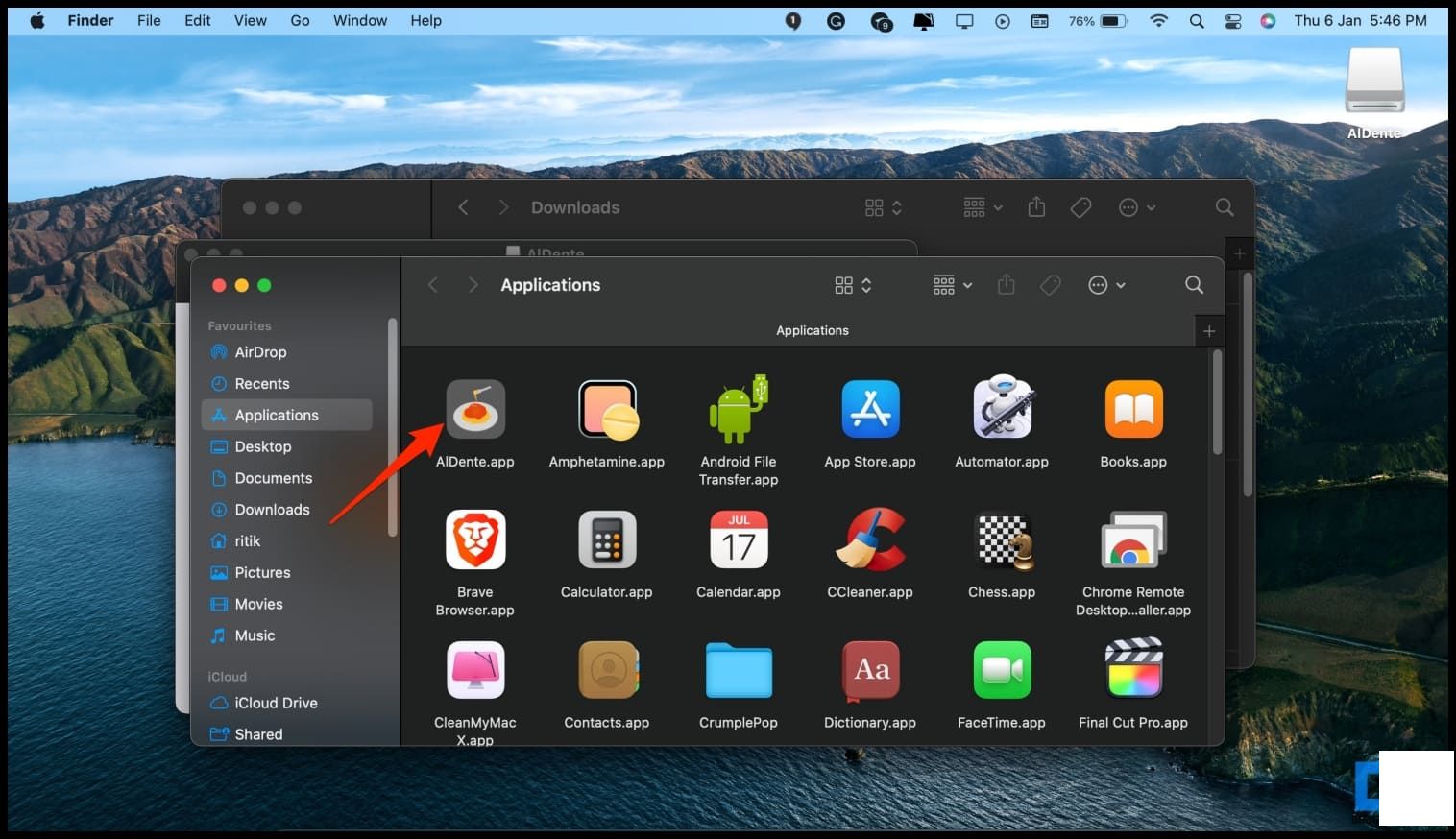Viewport: 1456px width, 839px height.
Task: Go forward in Applications window
Action: pyautogui.click(x=473, y=285)
